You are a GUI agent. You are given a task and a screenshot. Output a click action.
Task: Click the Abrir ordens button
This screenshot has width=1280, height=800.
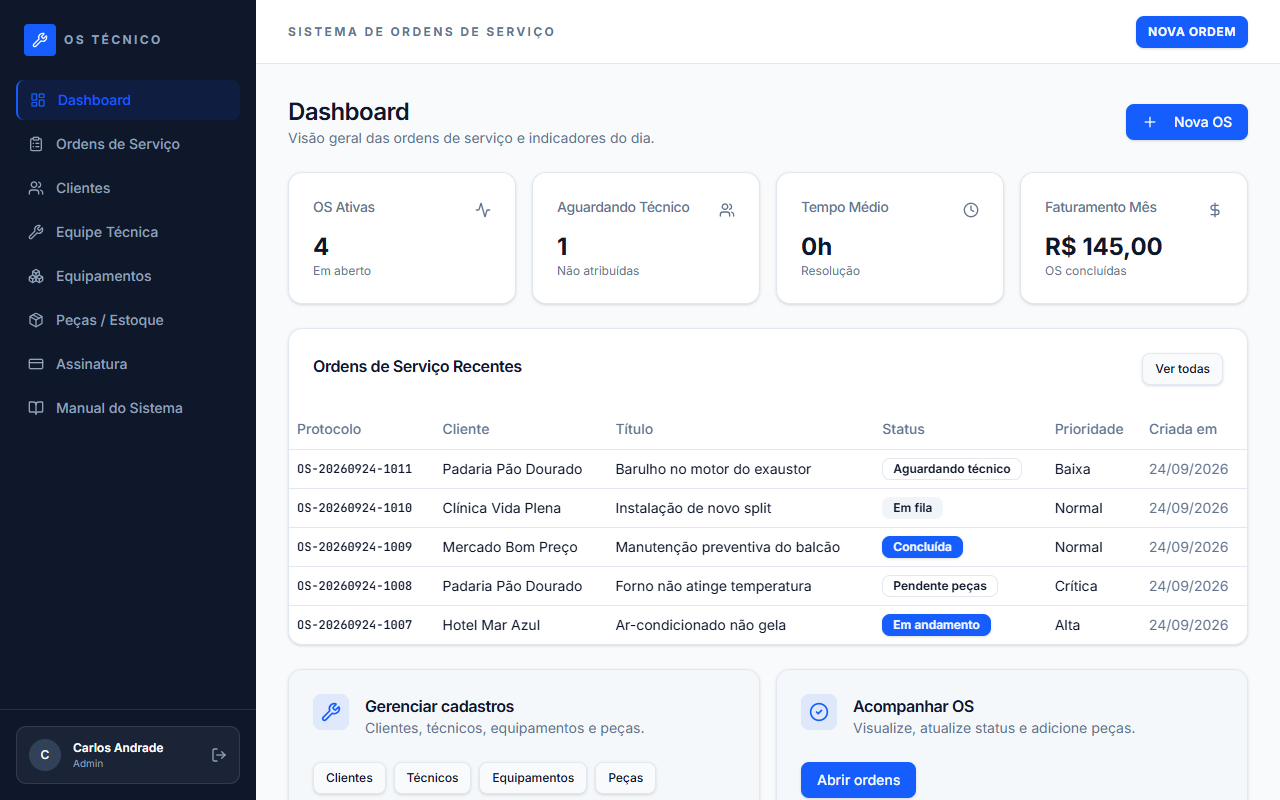click(x=858, y=780)
